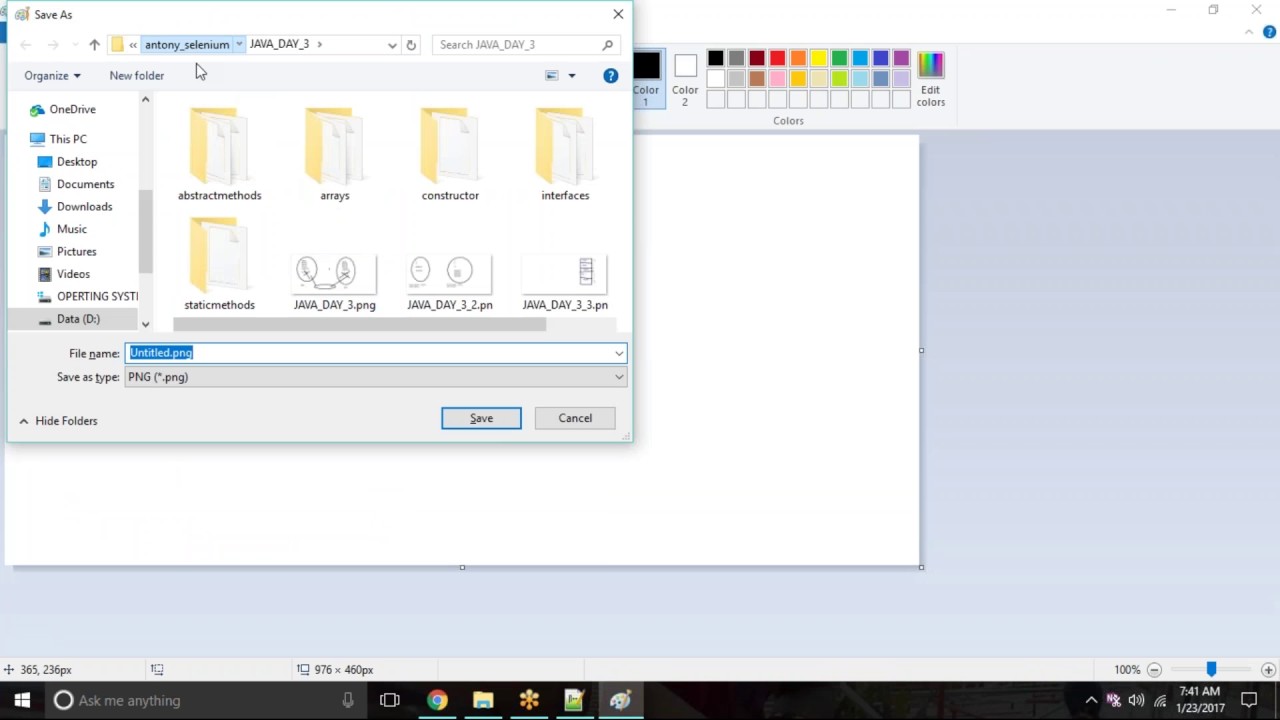Open the interfaces folder

tap(565, 154)
